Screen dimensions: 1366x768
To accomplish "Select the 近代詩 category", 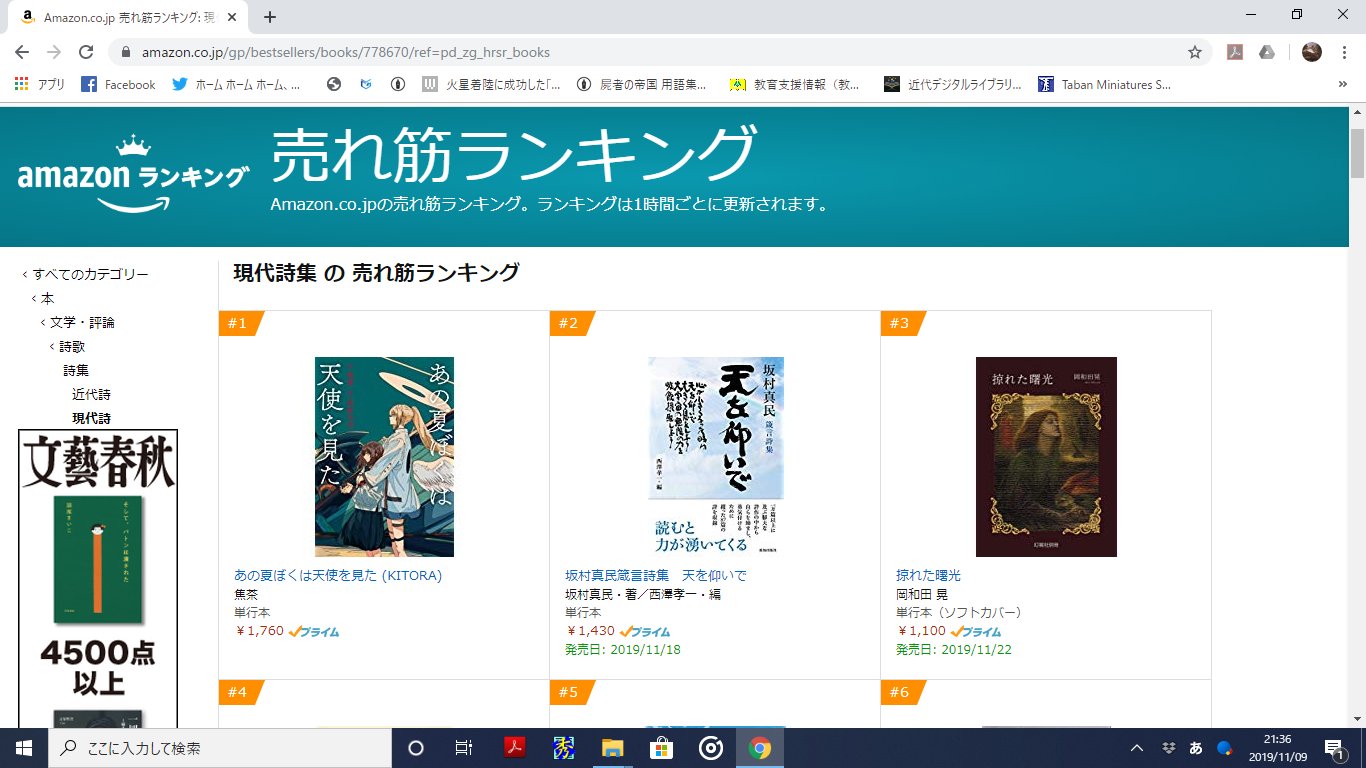I will [x=91, y=395].
